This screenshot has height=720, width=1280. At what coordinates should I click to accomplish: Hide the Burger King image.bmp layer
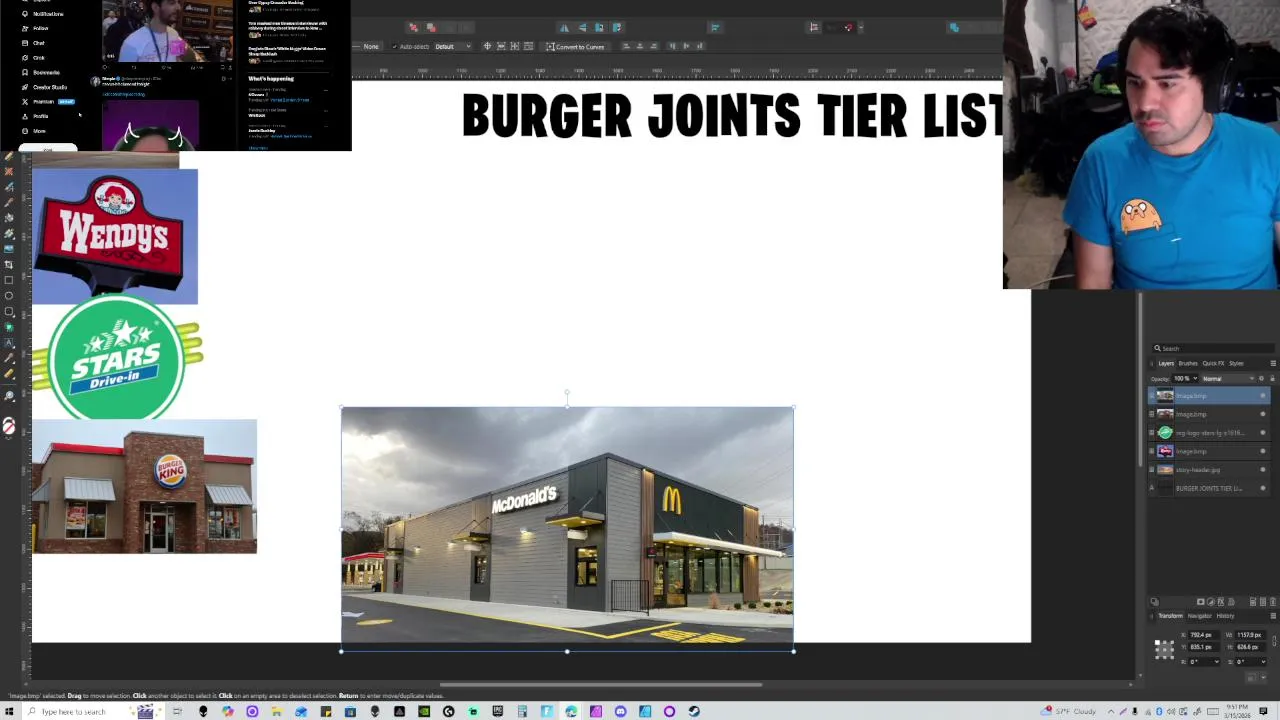pyautogui.click(x=1262, y=414)
